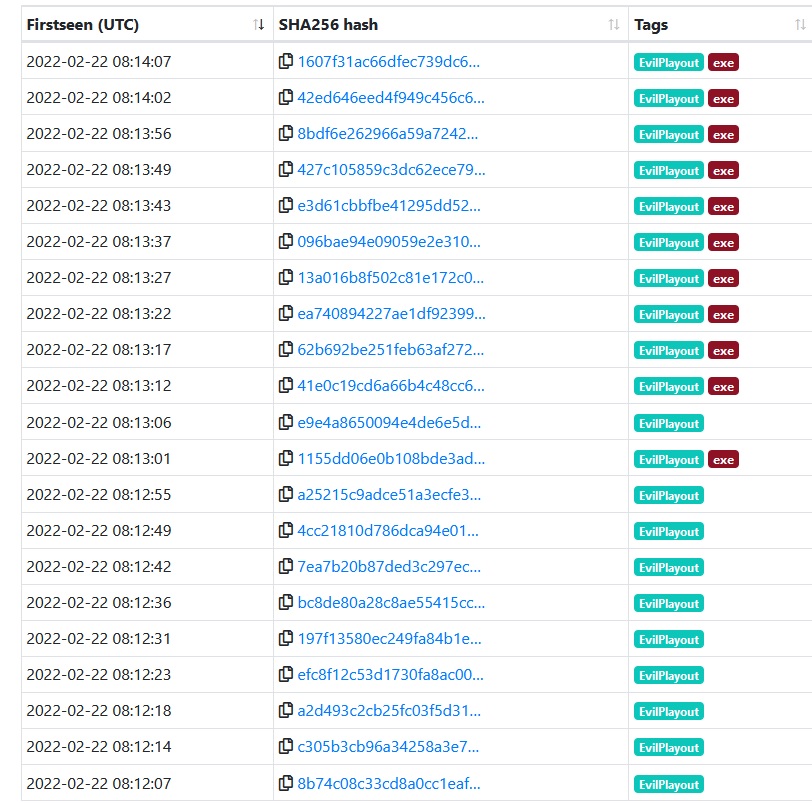Open hash link 427c105859c3dc62ece79...
812x803 pixels.
391,170
